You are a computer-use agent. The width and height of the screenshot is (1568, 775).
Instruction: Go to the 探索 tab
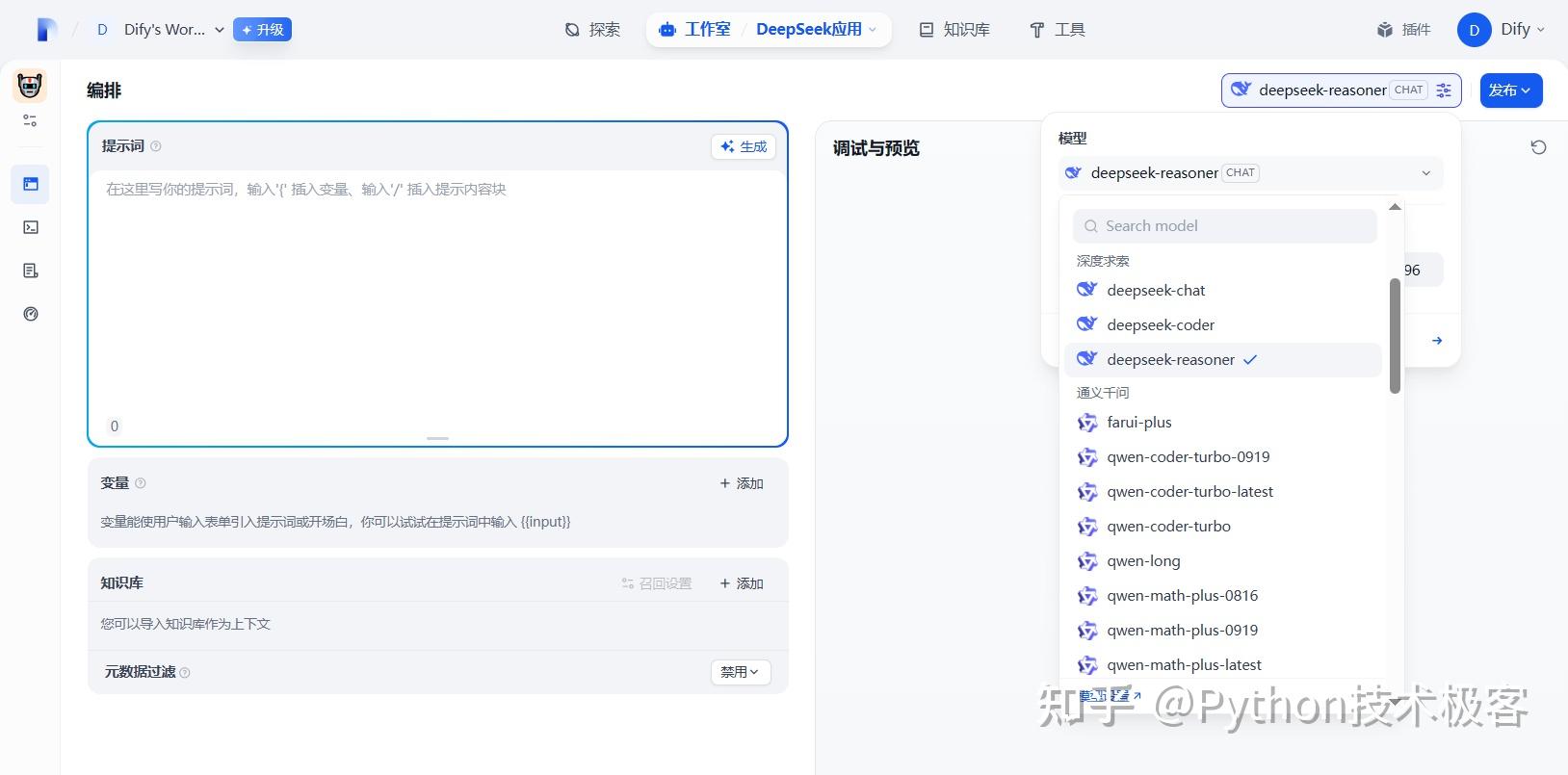pos(592,30)
